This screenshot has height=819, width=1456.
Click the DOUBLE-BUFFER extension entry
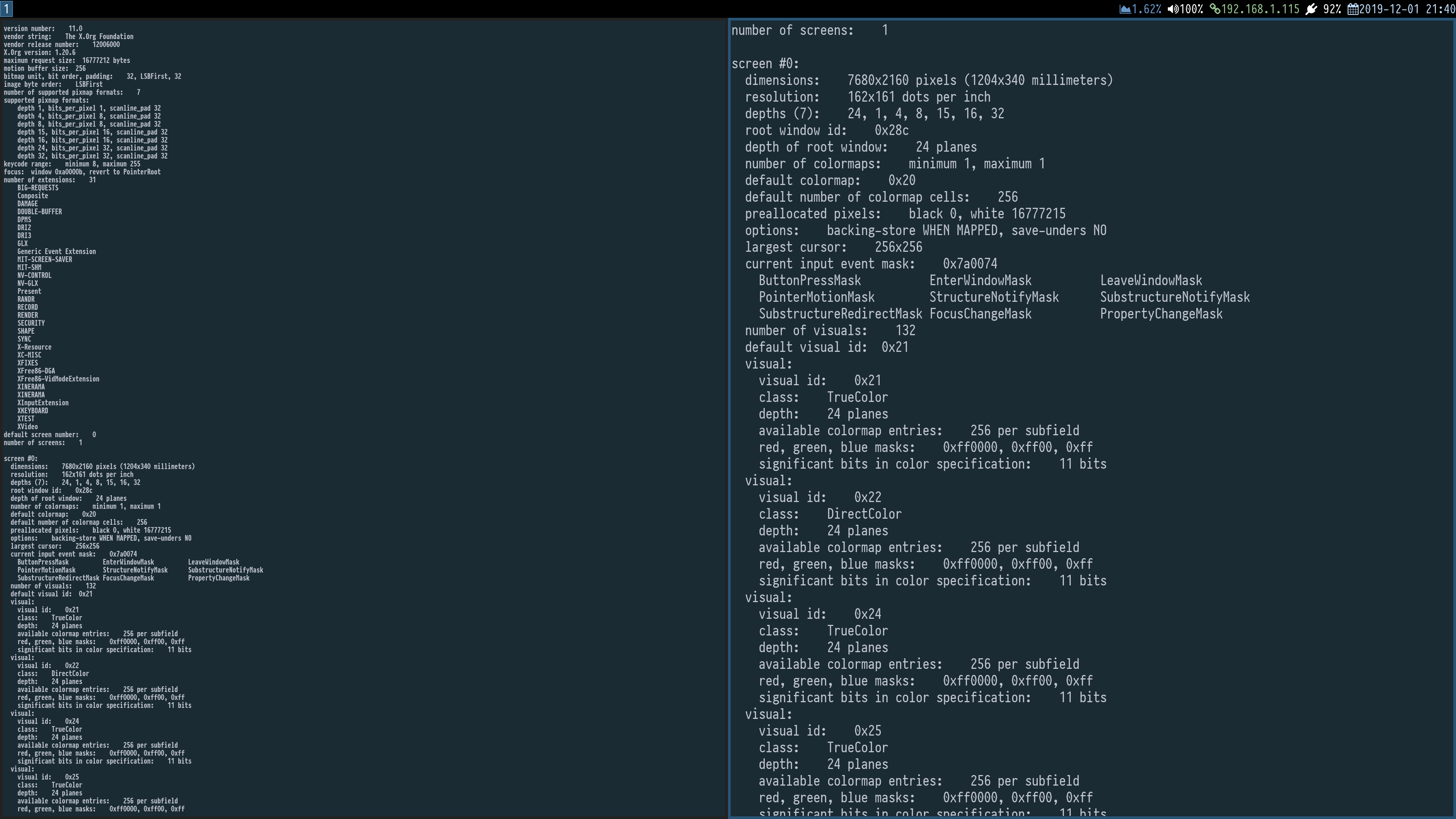pos(39,212)
